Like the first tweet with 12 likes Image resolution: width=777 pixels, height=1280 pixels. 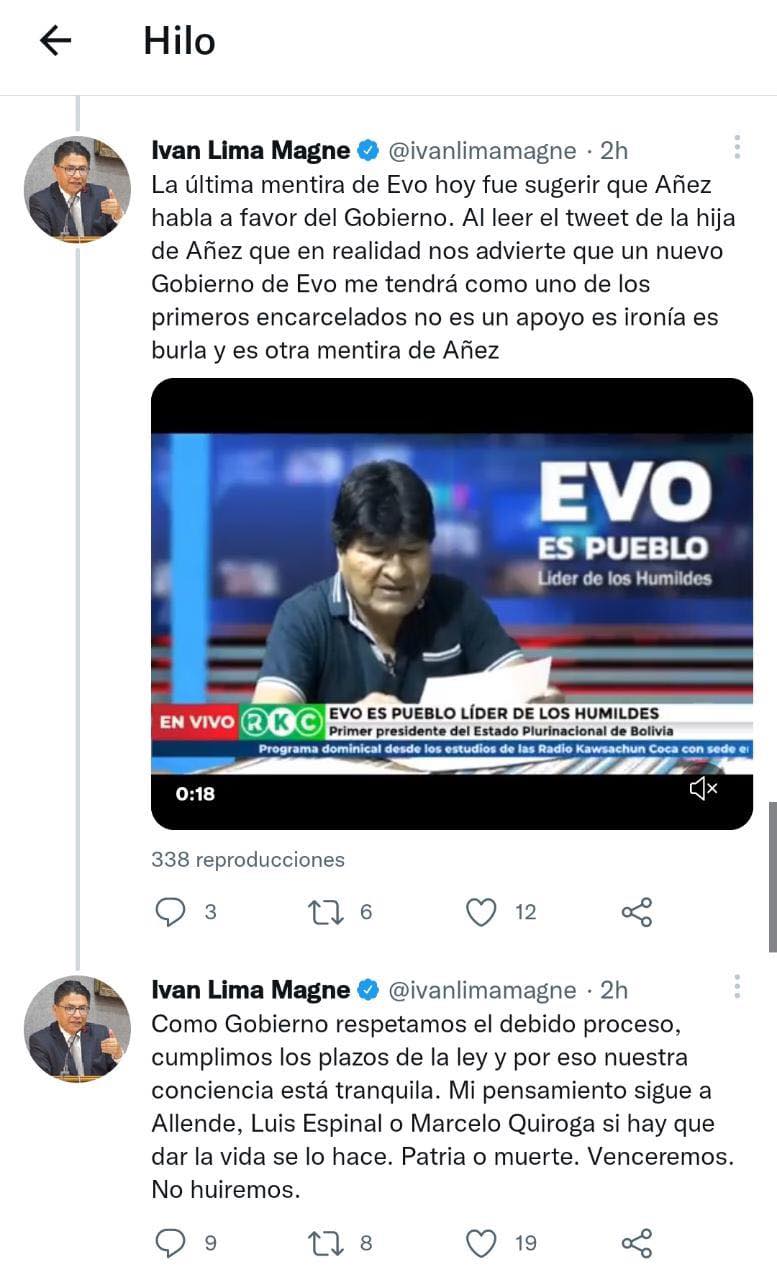[482, 911]
